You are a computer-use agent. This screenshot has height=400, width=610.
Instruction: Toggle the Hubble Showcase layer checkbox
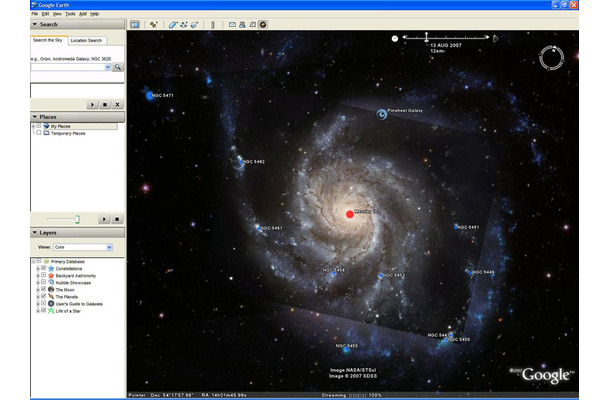44,282
